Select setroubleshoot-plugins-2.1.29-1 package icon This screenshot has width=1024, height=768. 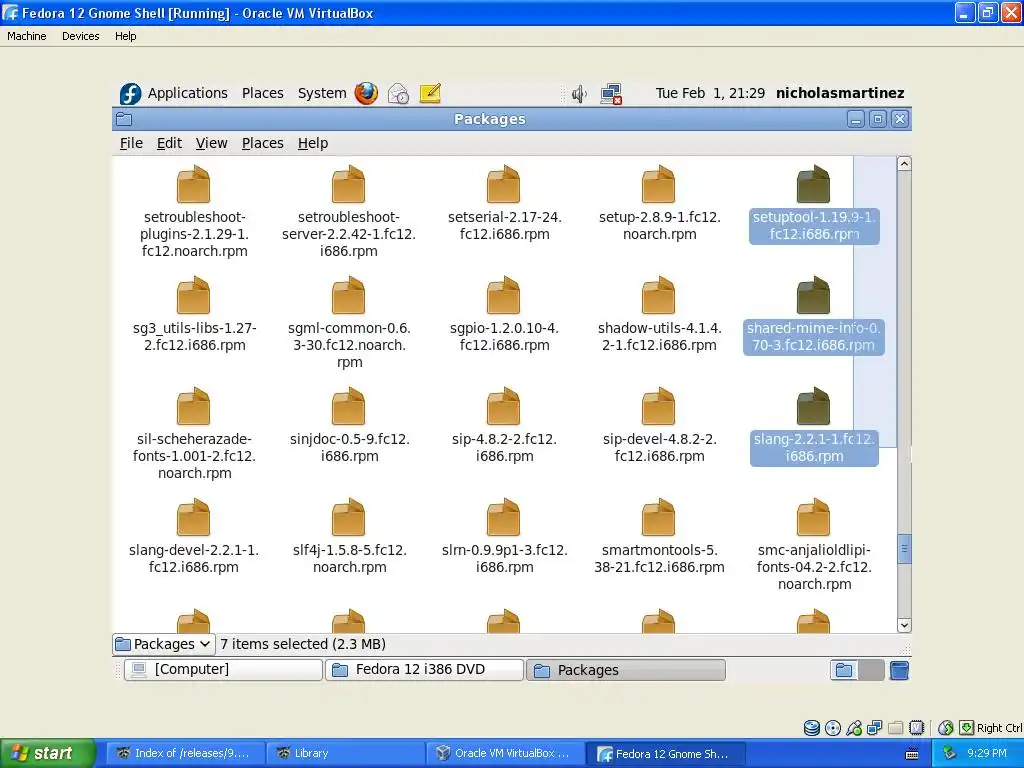click(x=194, y=185)
